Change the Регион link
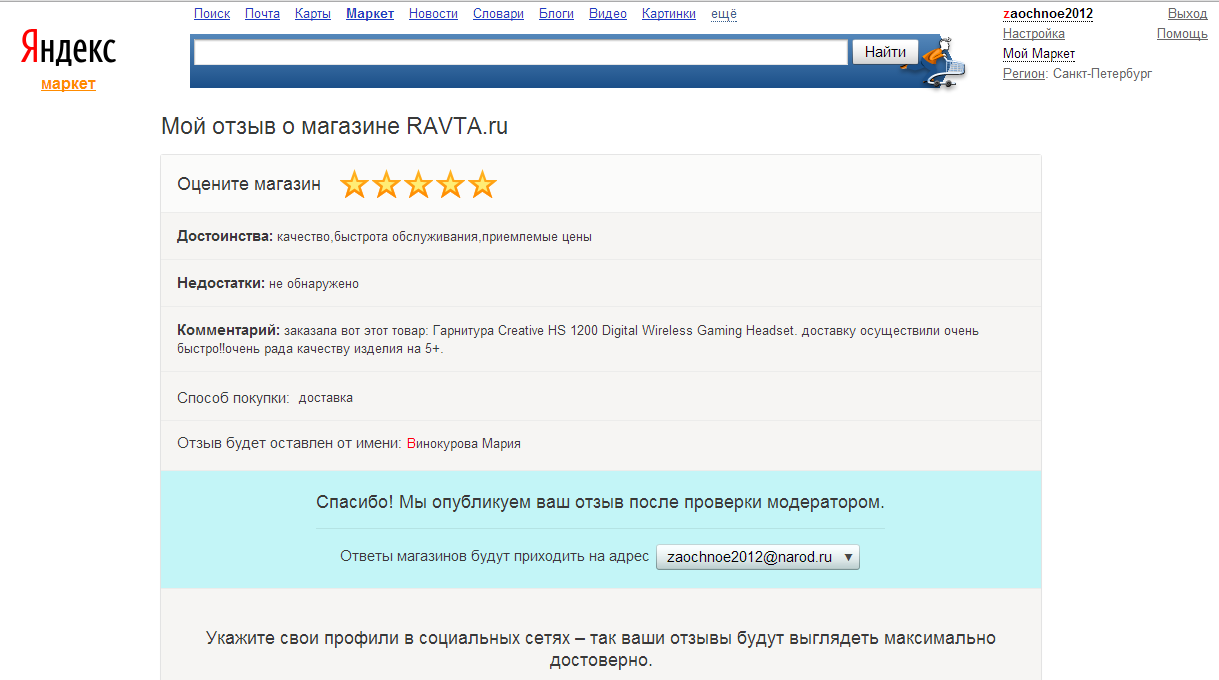The height and width of the screenshot is (680, 1219). [1024, 74]
